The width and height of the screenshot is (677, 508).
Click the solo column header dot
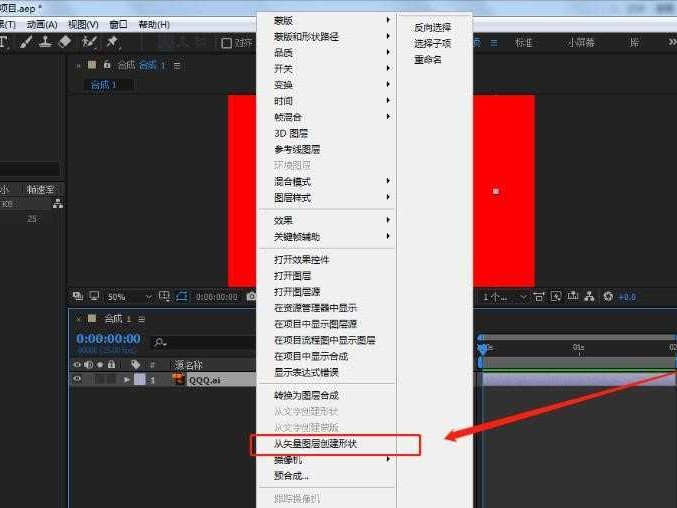click(x=100, y=365)
